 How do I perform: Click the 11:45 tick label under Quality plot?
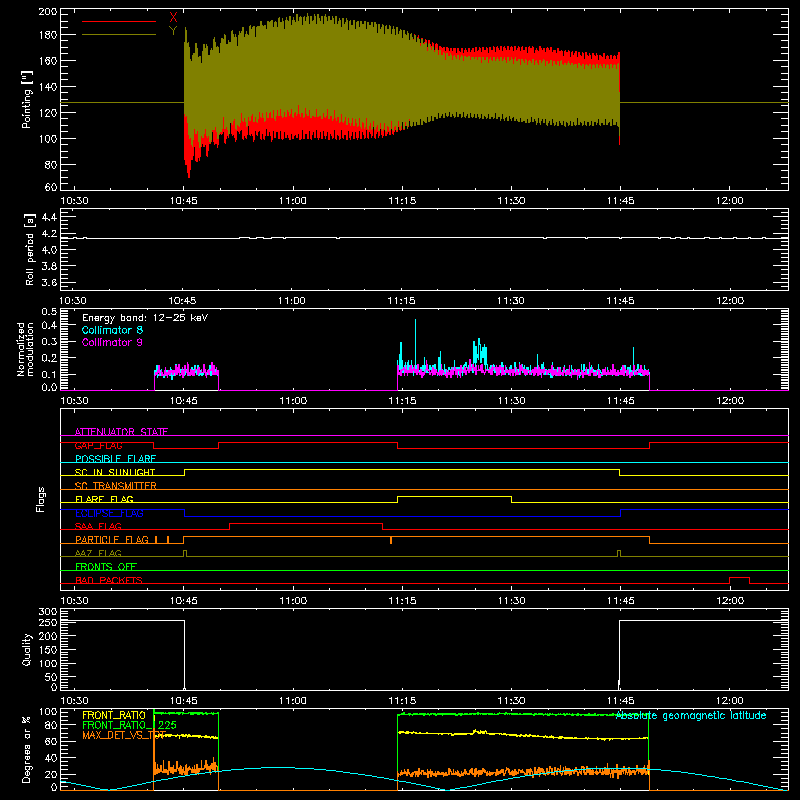620,701
